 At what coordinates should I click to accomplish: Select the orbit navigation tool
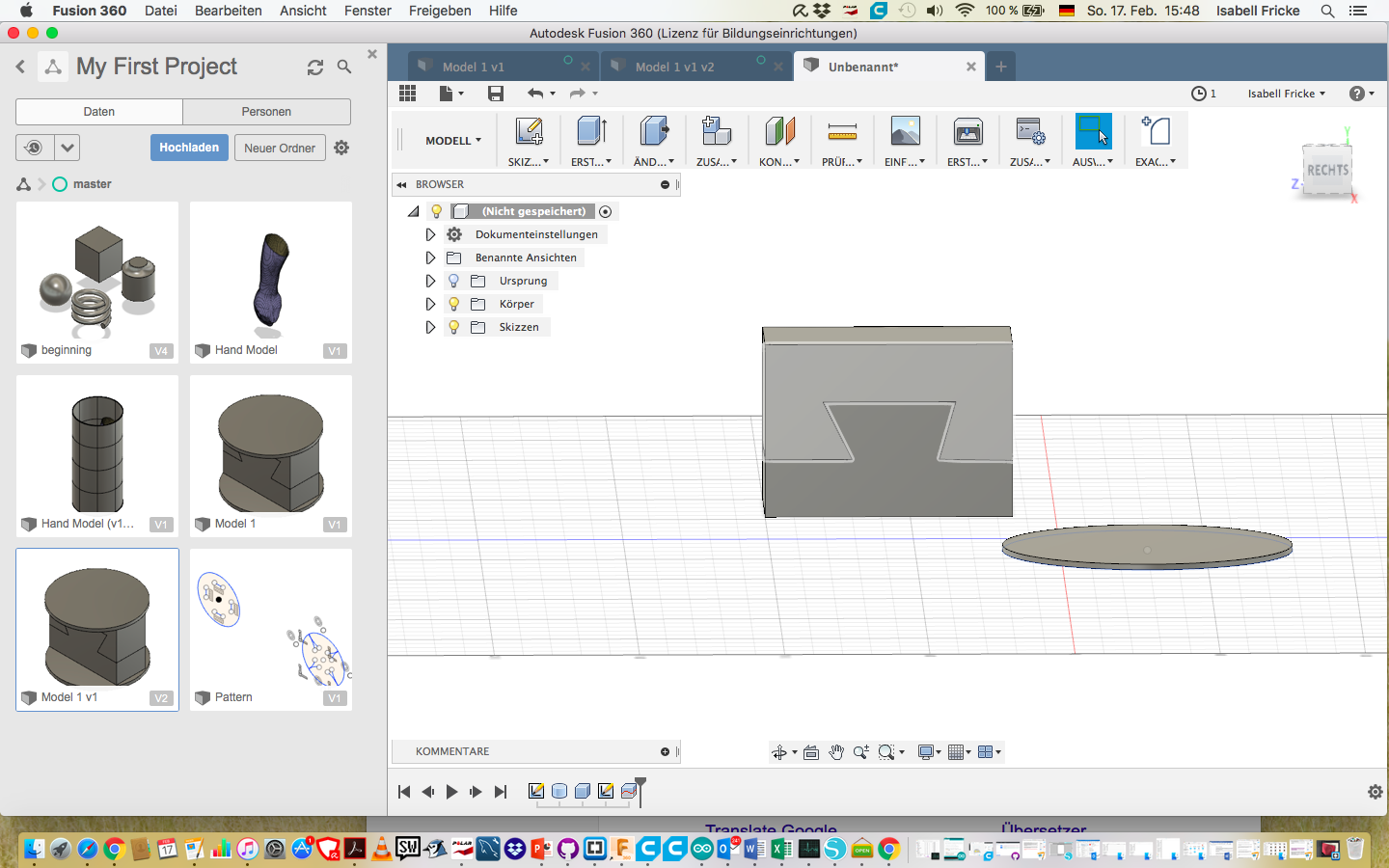(779, 752)
